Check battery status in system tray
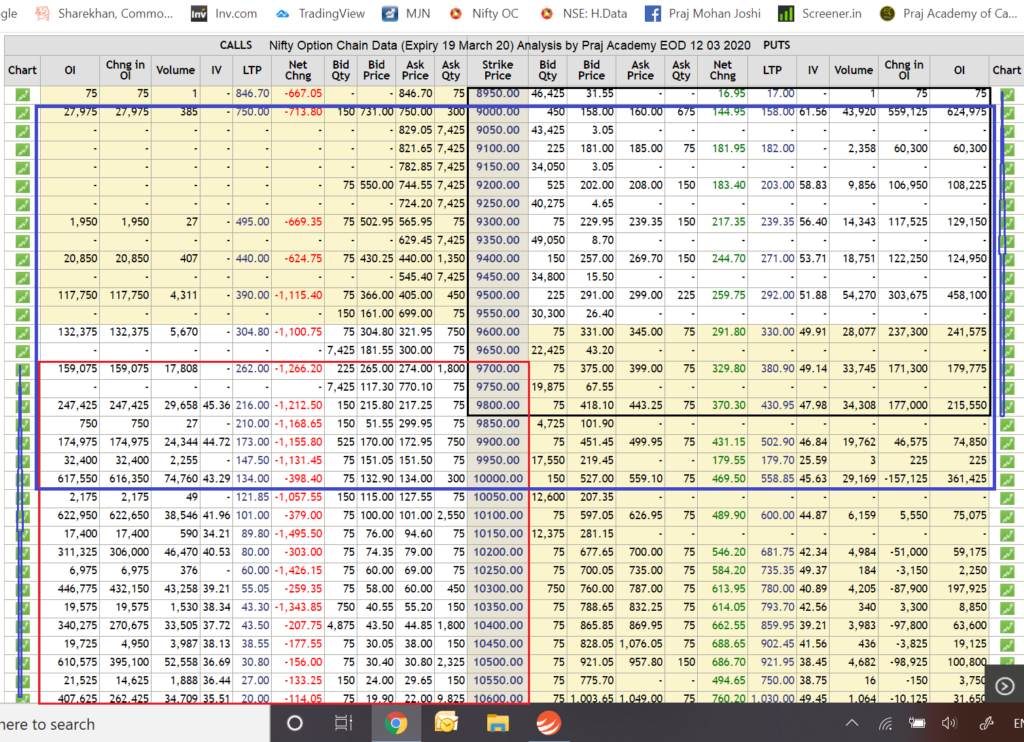The width and height of the screenshot is (1024, 742). click(918, 723)
